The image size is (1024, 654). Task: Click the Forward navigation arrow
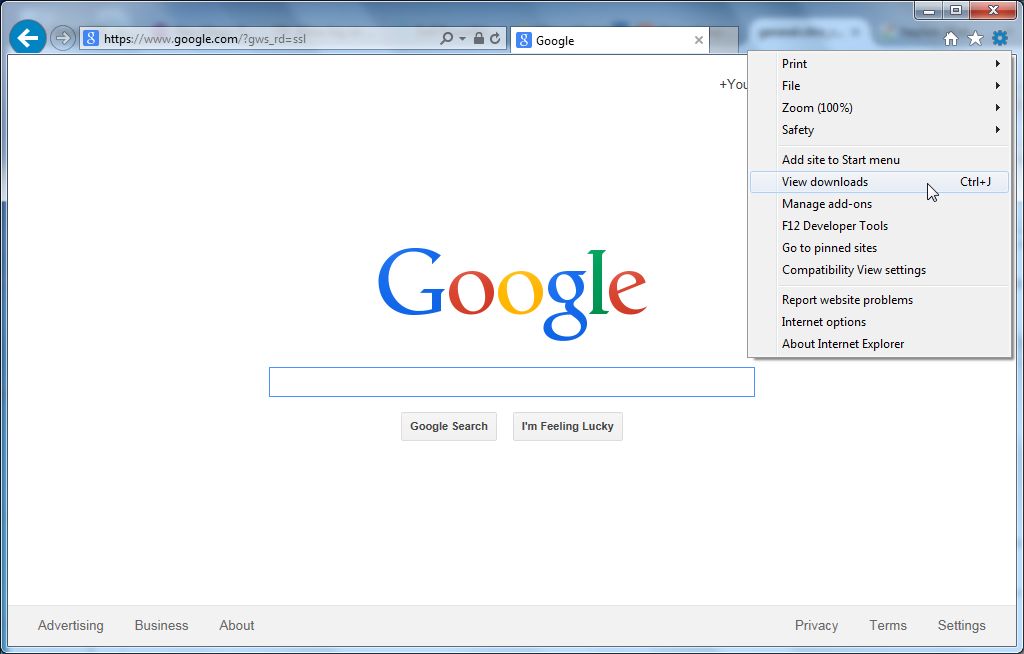63,39
